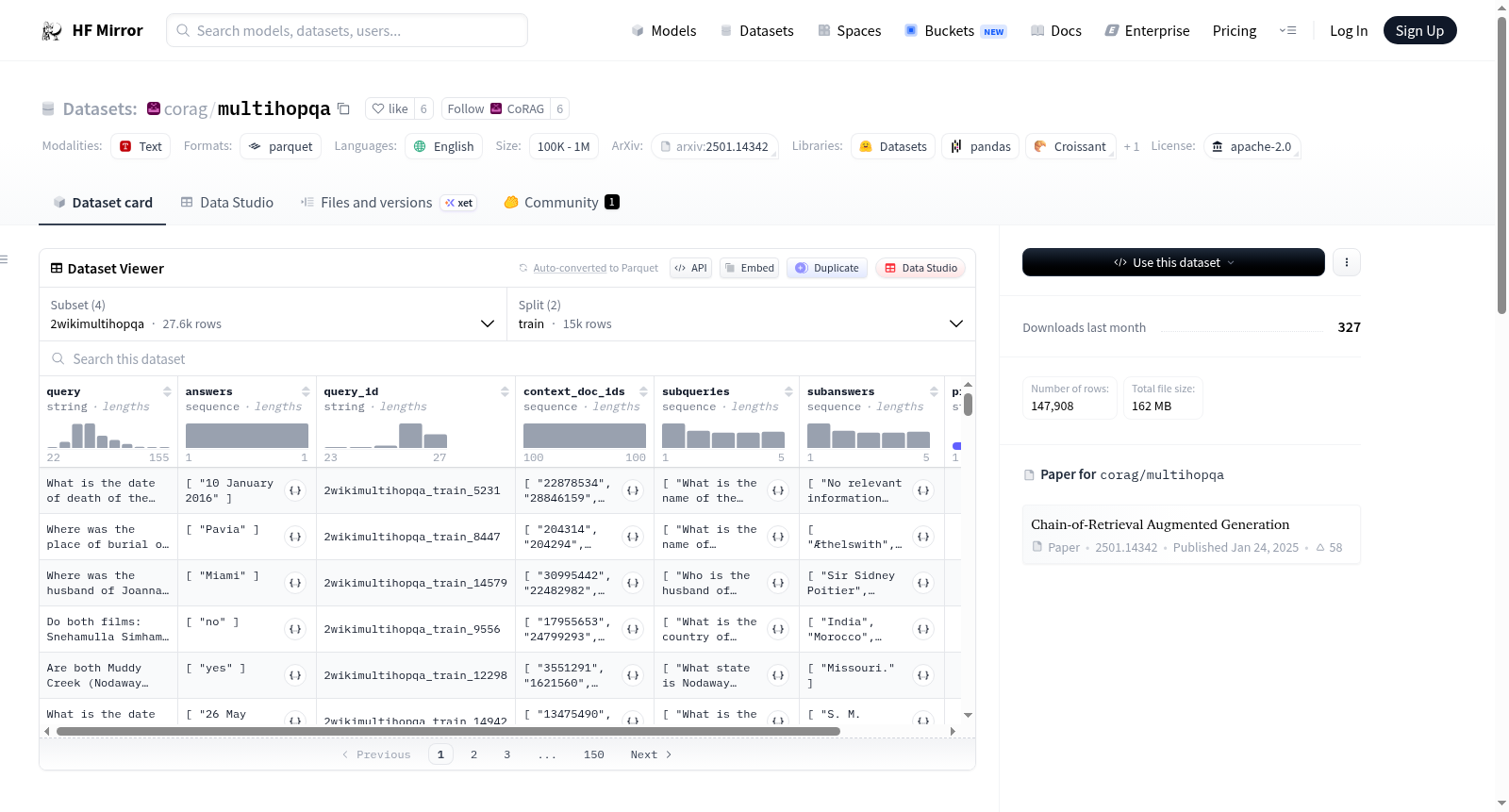This screenshot has height=812, width=1509.
Task: Expand subanswers cell 'India, Morocco'
Action: tap(923, 629)
